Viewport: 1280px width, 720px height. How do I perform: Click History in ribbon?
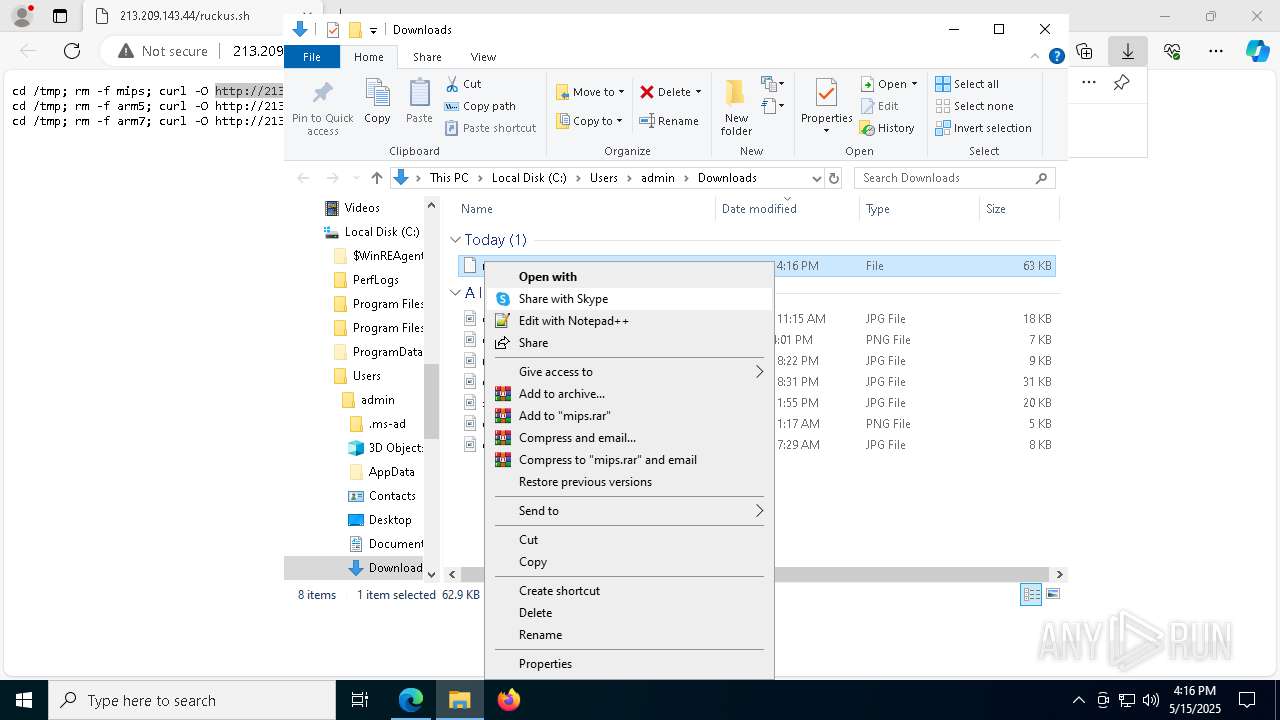click(887, 128)
